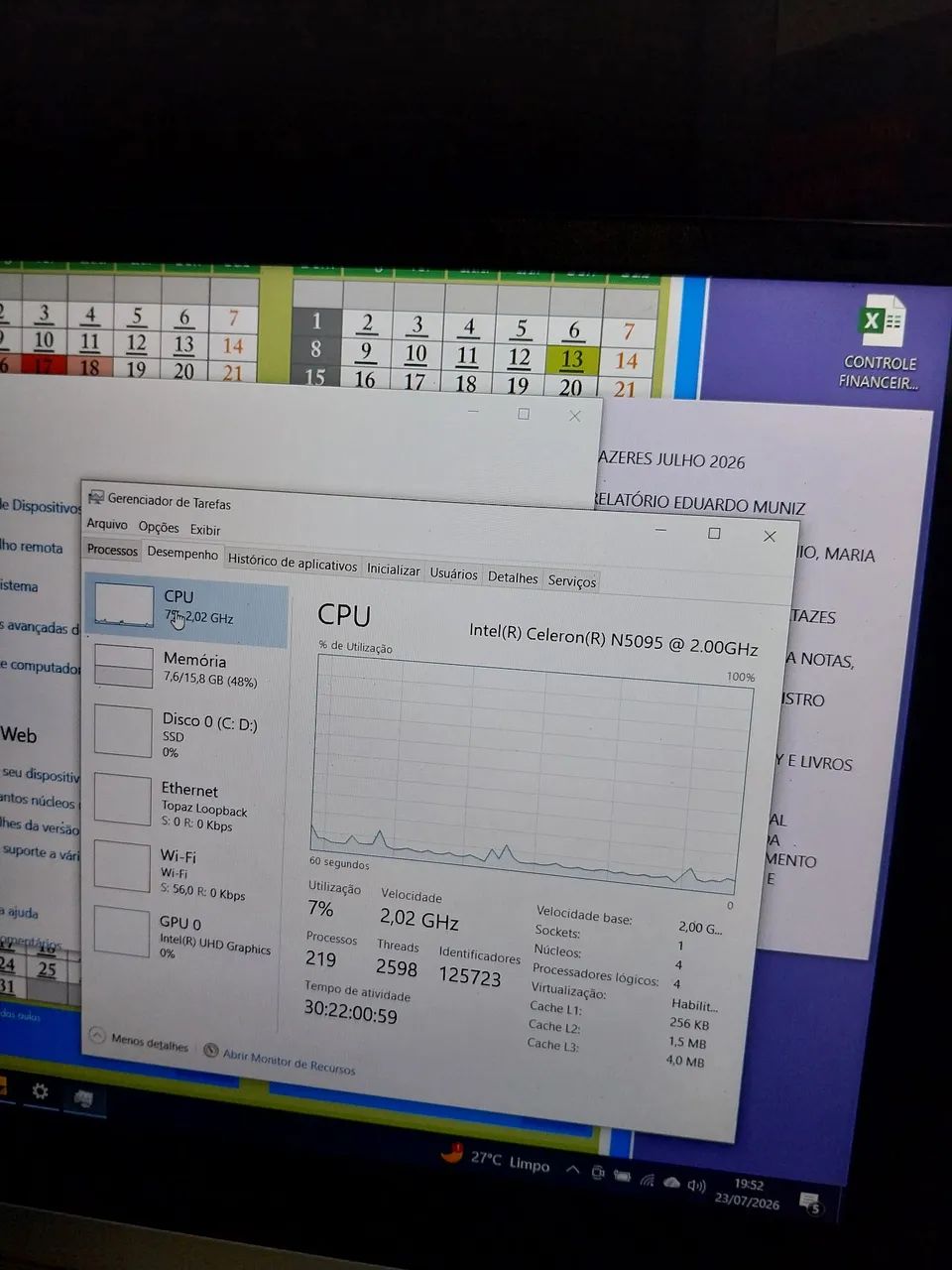952x1270 pixels.
Task: Click the battery tray icon
Action: pos(622,1177)
